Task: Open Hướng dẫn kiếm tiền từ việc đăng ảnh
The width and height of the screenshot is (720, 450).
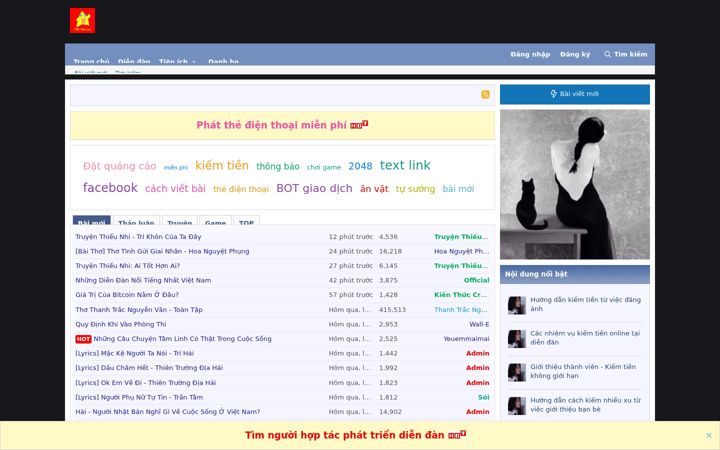Action: click(x=585, y=304)
